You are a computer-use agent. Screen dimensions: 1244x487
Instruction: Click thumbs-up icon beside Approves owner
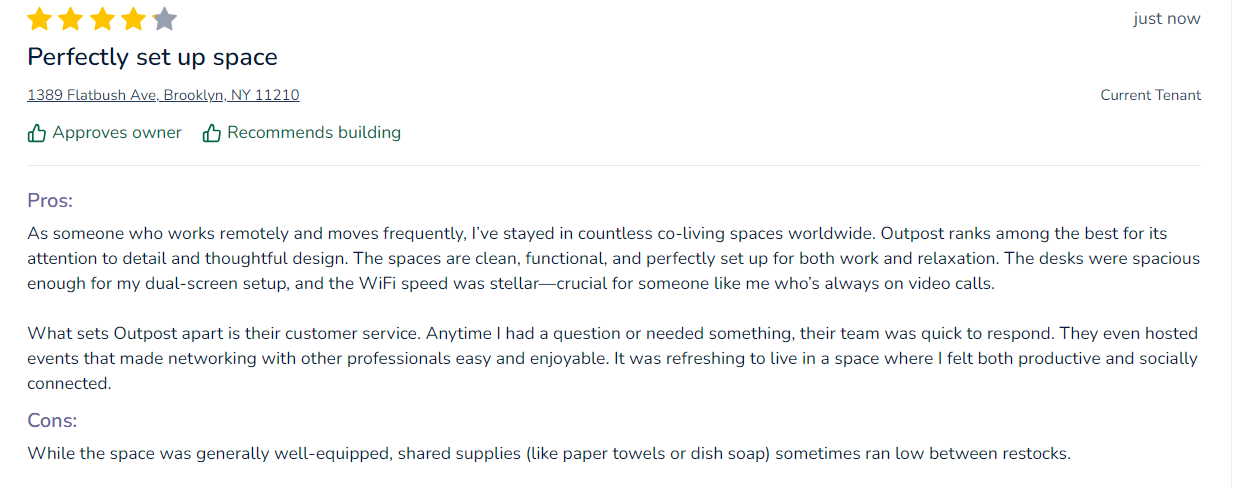click(x=37, y=133)
